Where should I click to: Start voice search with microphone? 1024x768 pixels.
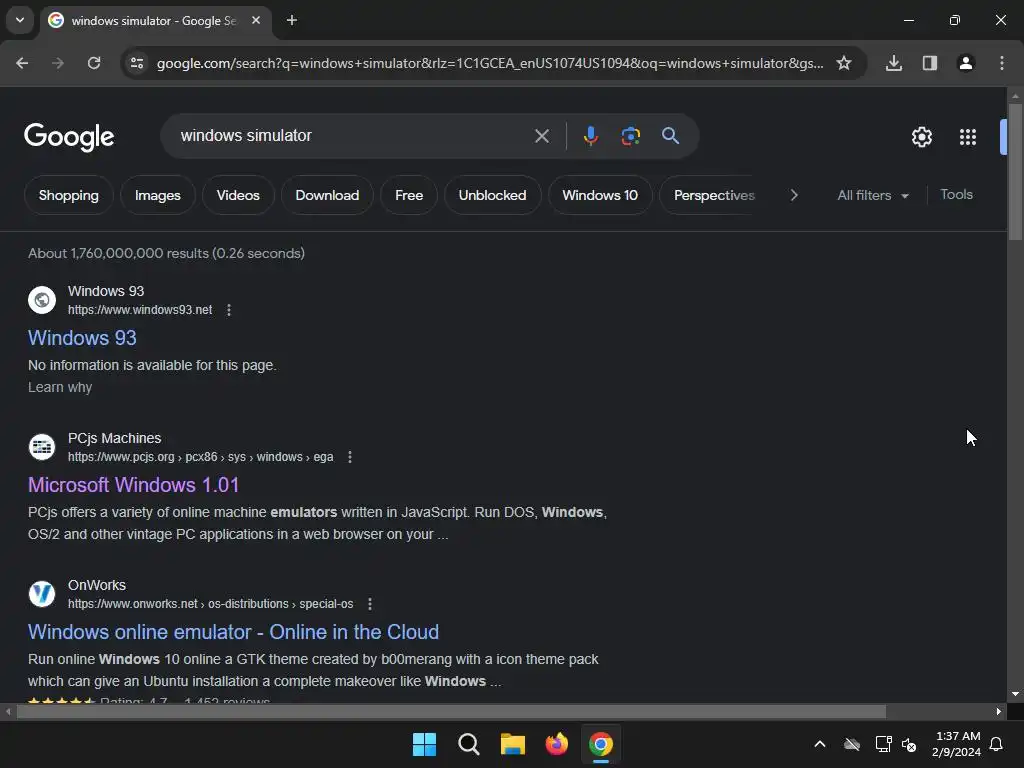(590, 136)
